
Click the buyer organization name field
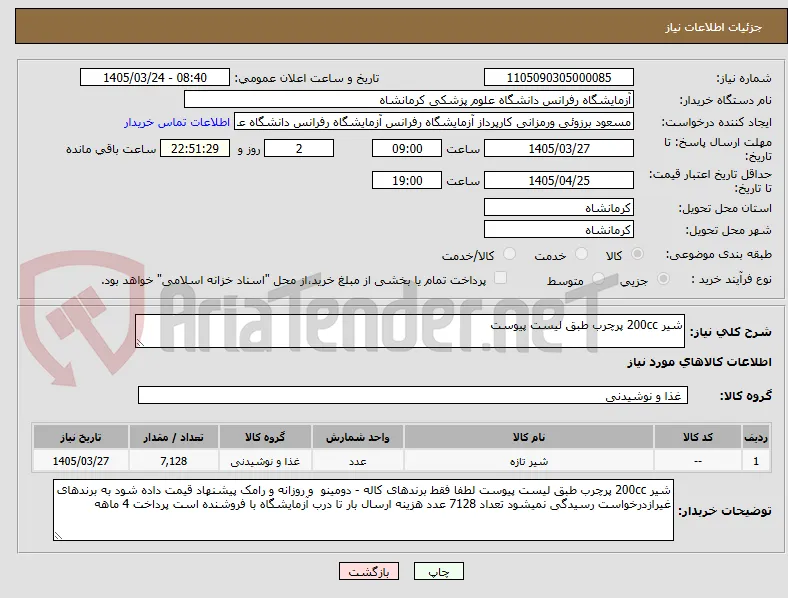(x=409, y=99)
